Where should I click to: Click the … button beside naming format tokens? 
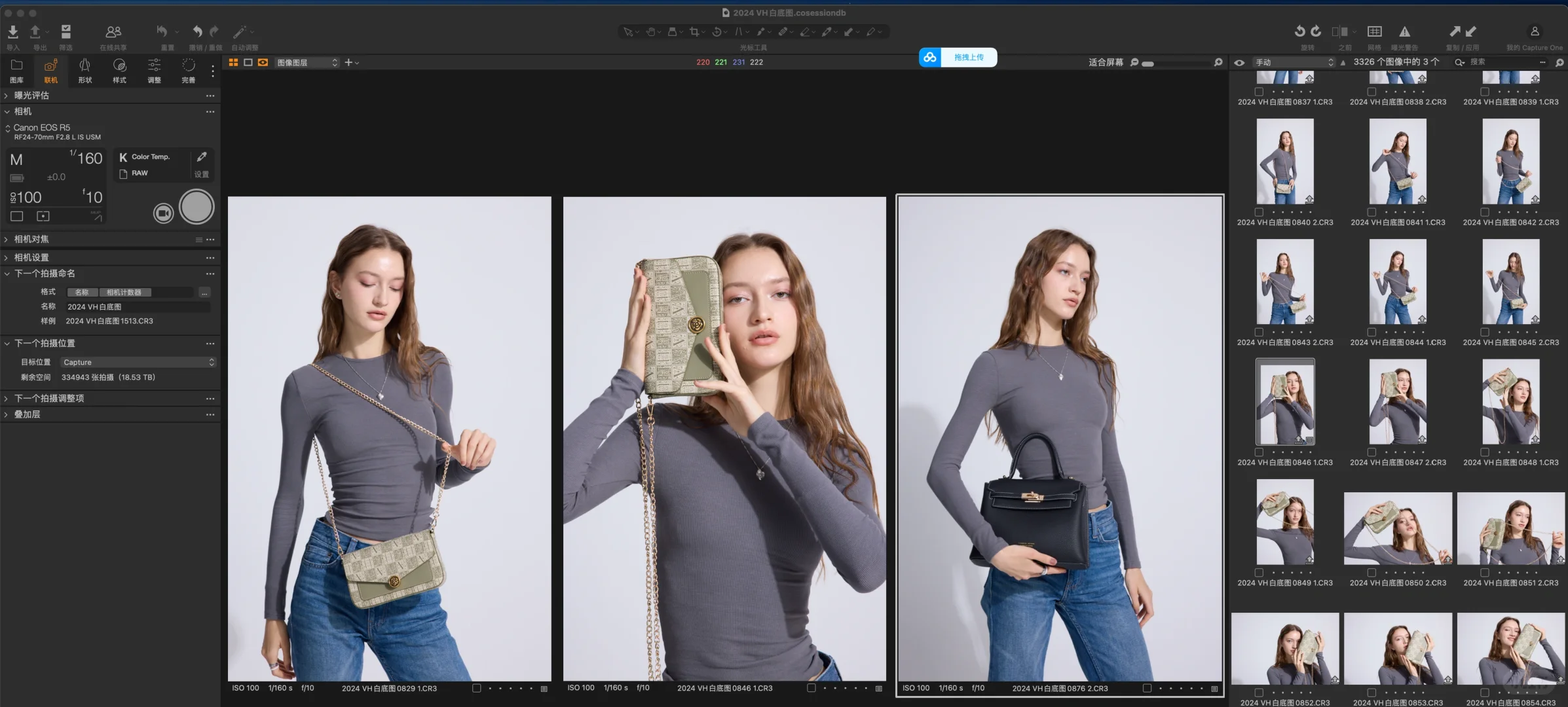click(204, 292)
